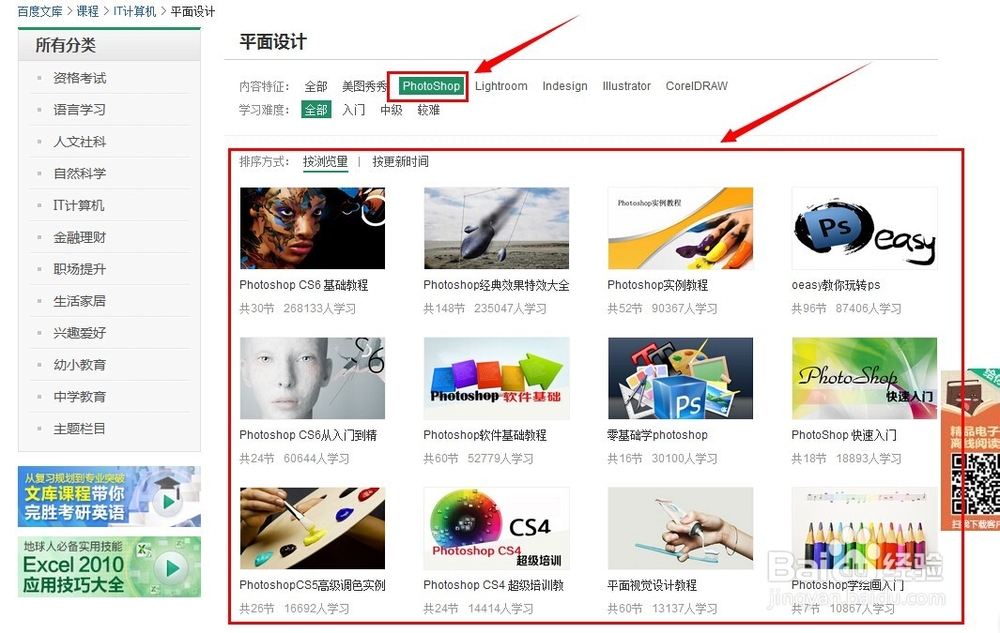This screenshot has height=633, width=1000.
Task: Open 平面视觉设计教程 thumbnail
Action: coord(680,528)
